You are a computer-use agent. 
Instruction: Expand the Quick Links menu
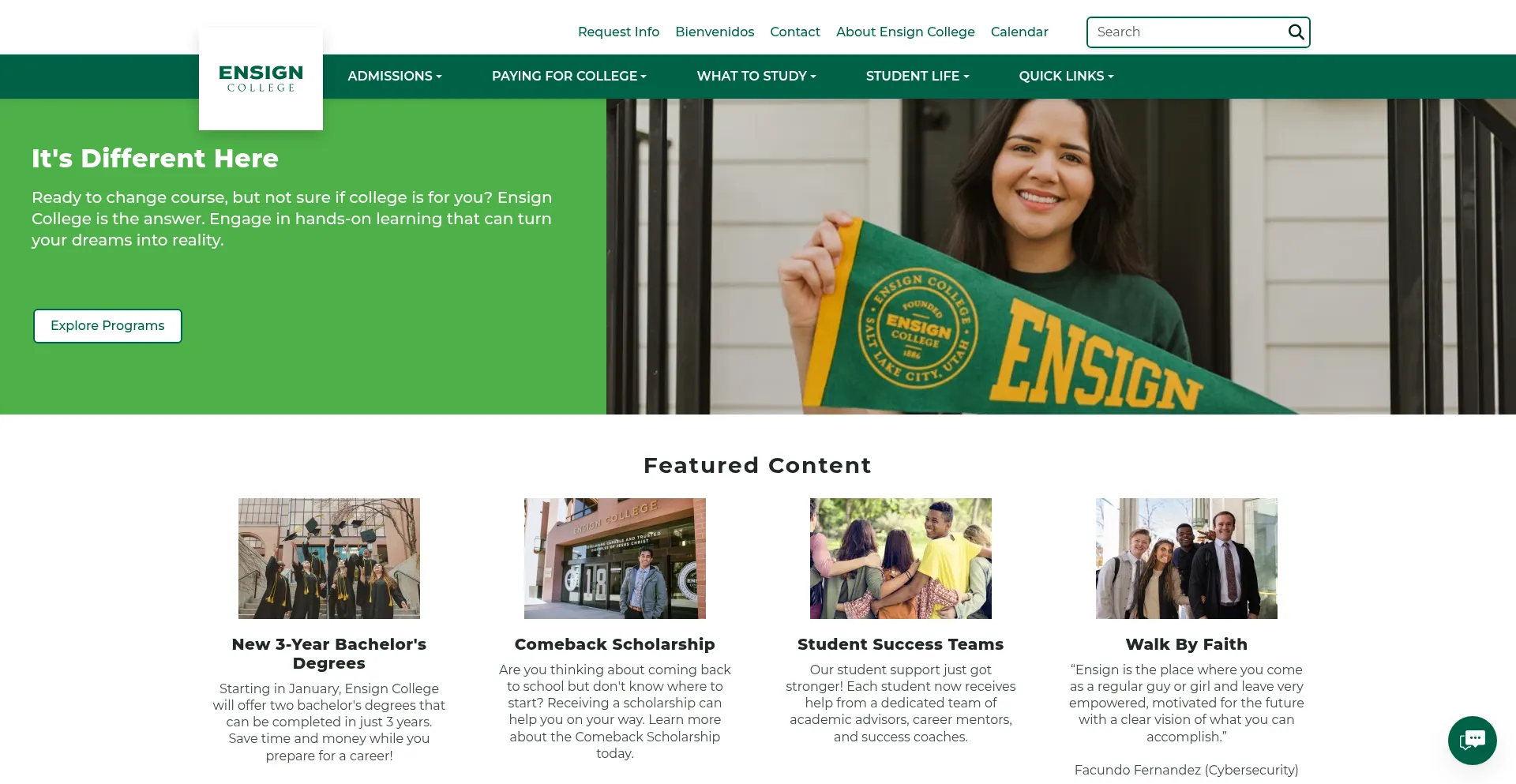(1066, 77)
